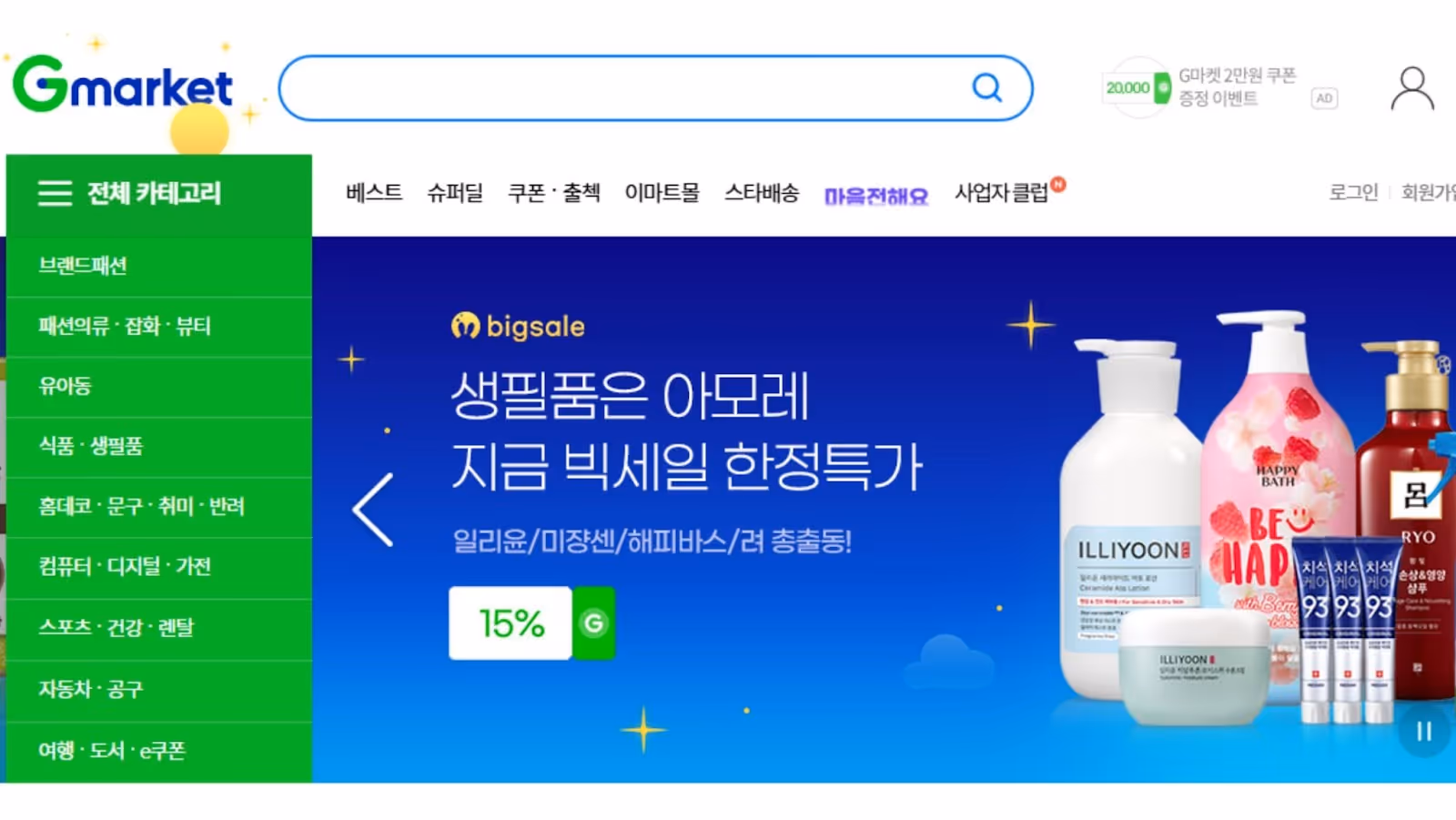Screen dimensions: 1456x820
Task: Go to previous banner with left arrow
Action: point(373,510)
